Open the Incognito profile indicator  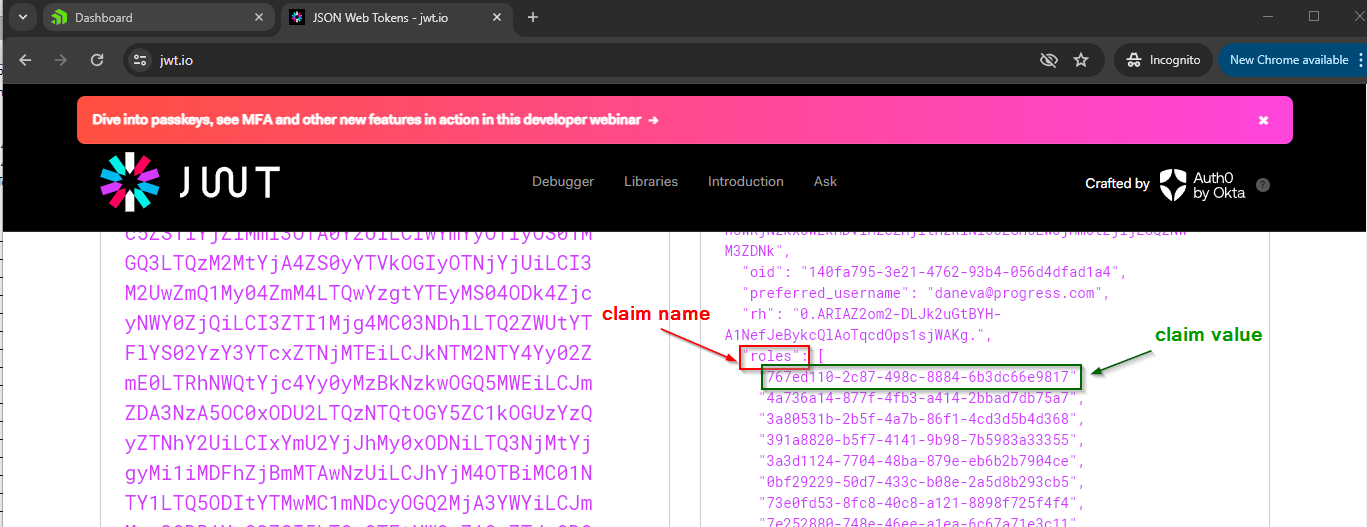1163,60
